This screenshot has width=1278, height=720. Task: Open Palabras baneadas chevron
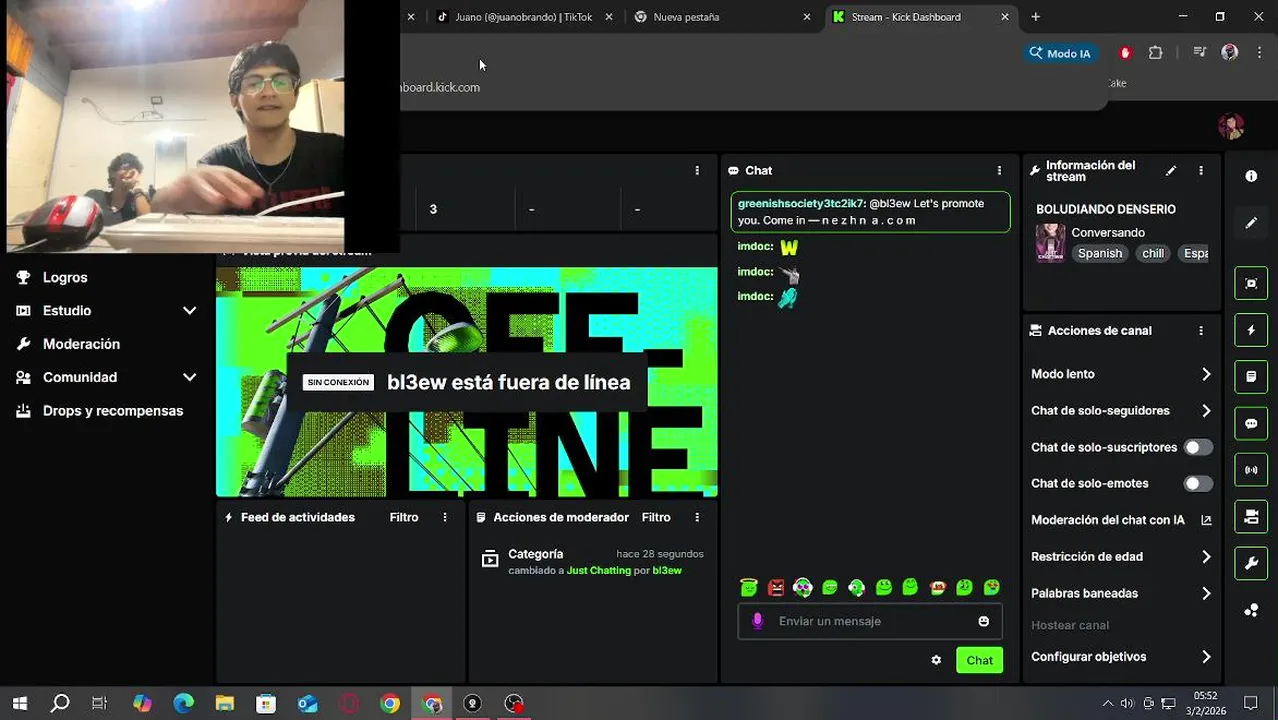click(x=1206, y=594)
